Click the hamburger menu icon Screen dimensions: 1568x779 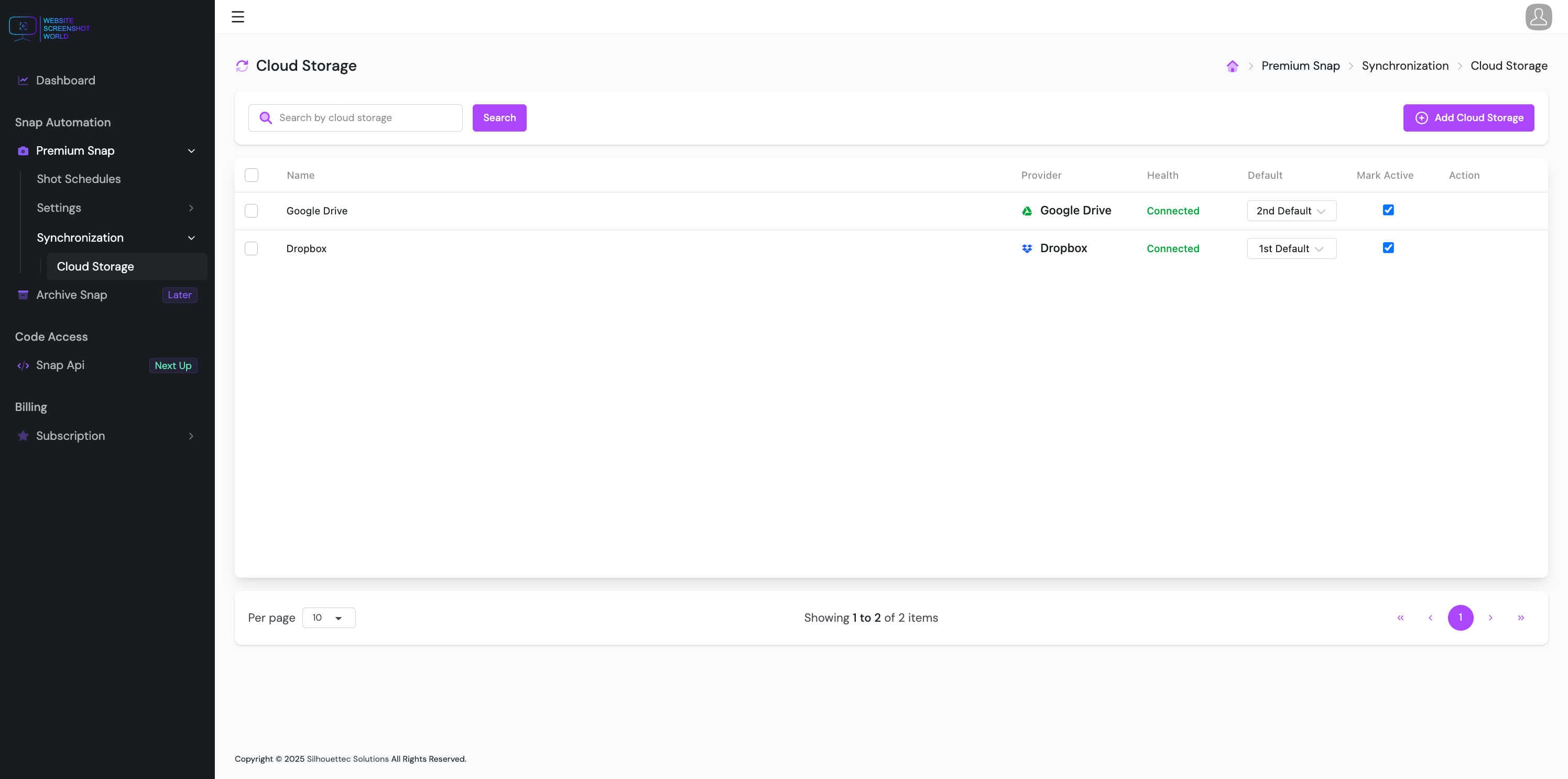pyautogui.click(x=237, y=16)
